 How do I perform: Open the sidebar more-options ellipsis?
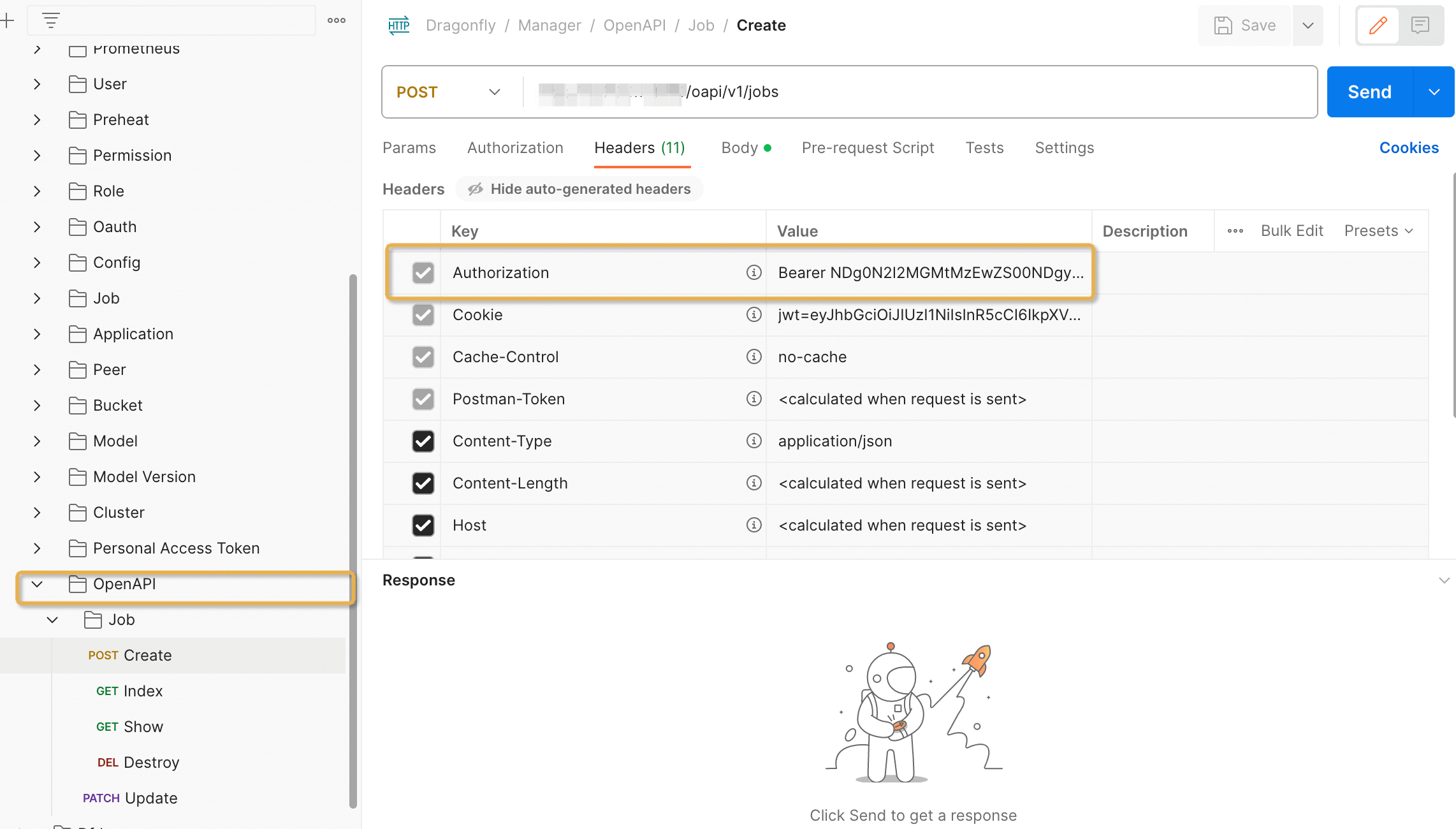pyautogui.click(x=337, y=20)
